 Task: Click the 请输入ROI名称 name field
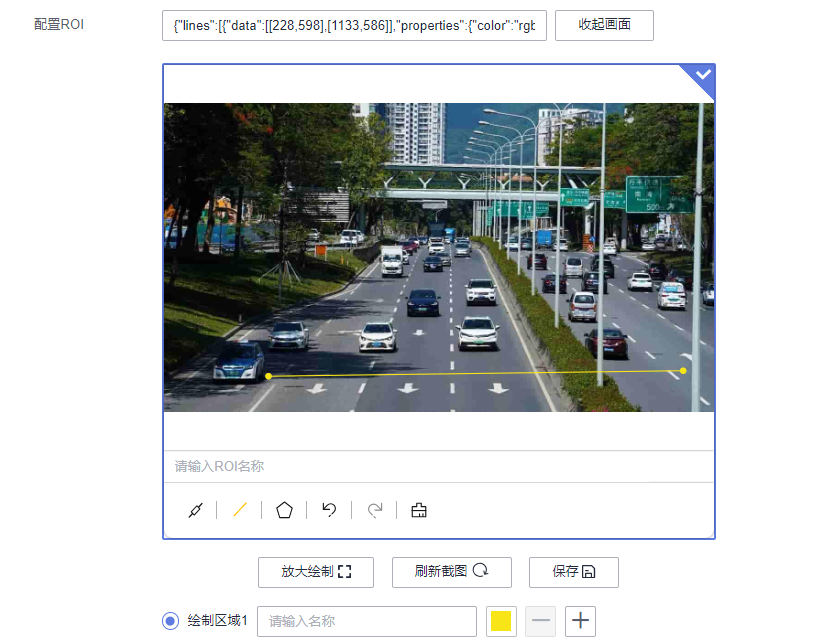(439, 466)
